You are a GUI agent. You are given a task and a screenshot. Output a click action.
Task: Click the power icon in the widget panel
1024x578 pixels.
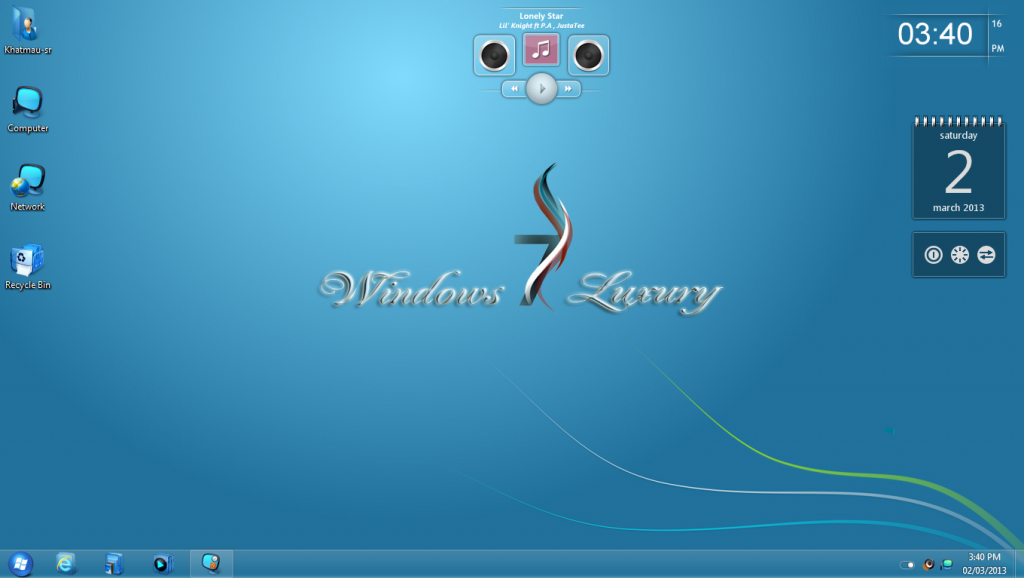click(x=932, y=255)
